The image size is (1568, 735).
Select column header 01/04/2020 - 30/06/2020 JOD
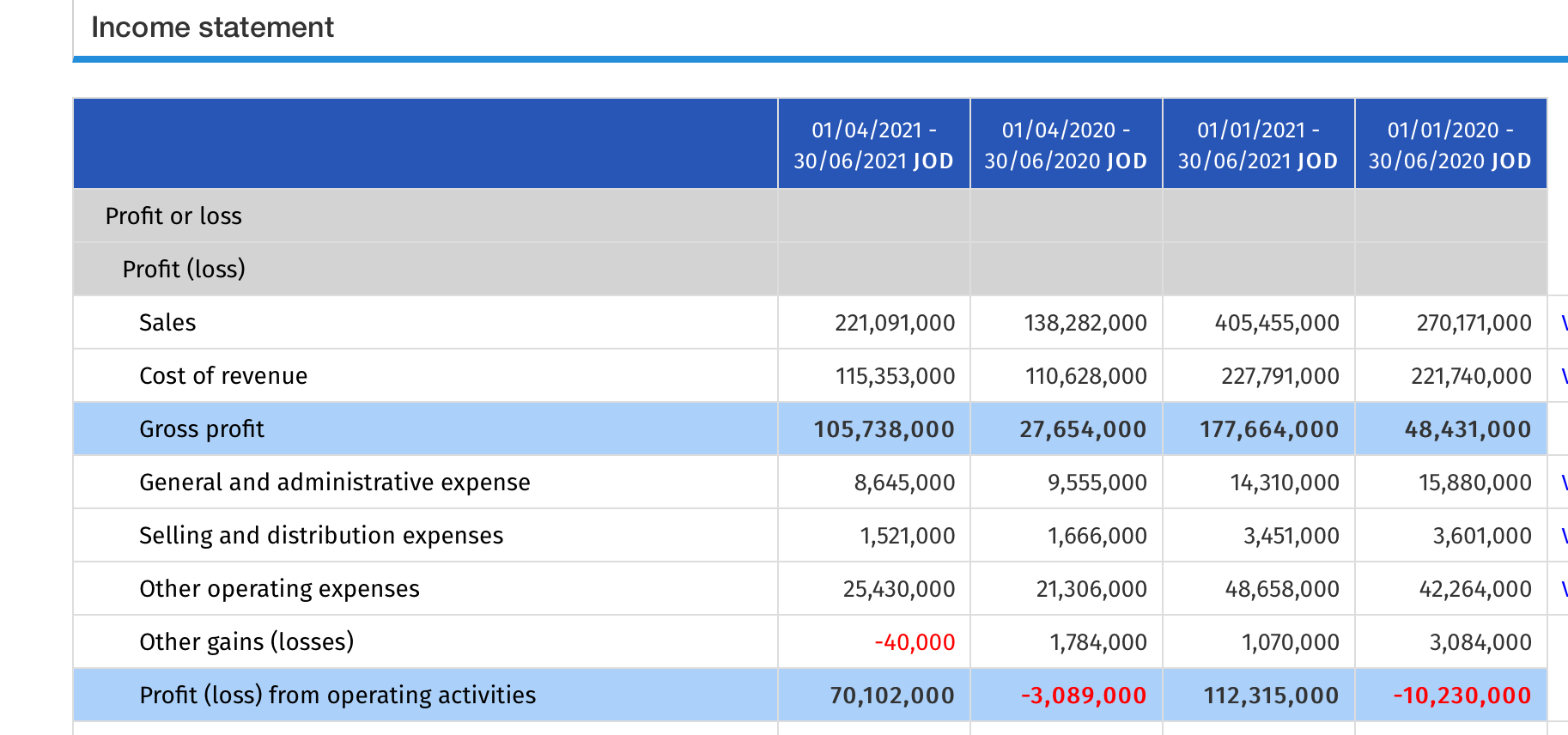tap(1067, 144)
